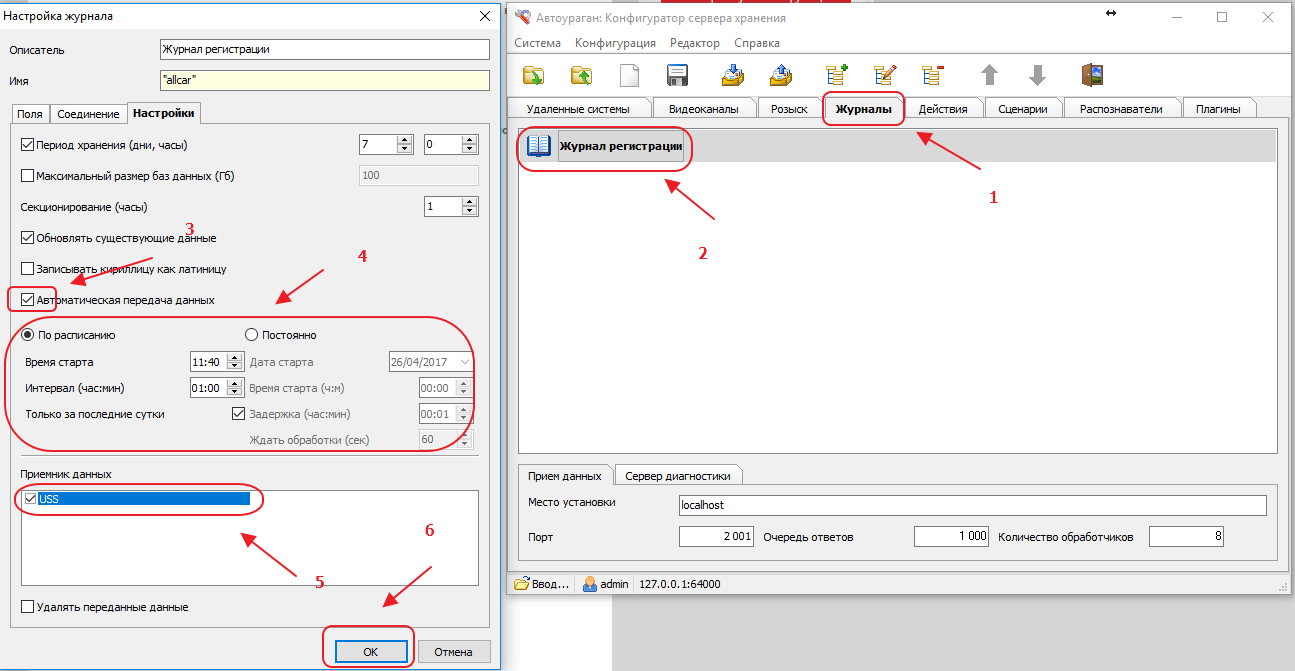This screenshot has width=1295, height=671.
Task: Click the add item icon with green plus
Action: pos(836,76)
